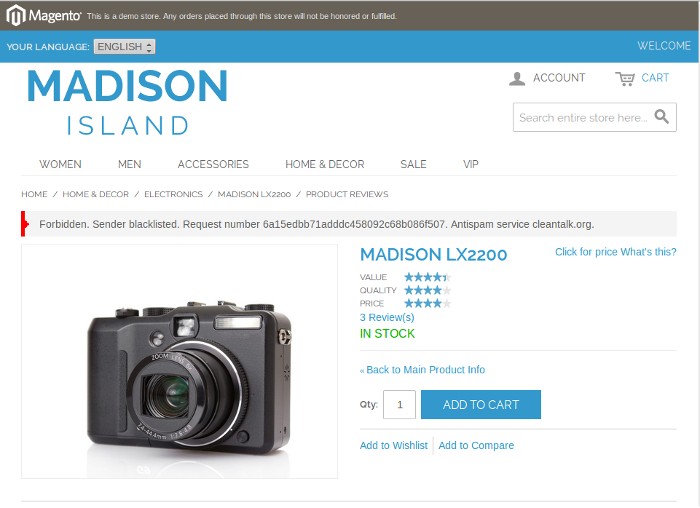Click the Madison Island store logo
This screenshot has width=700, height=508.
pyautogui.click(x=128, y=102)
